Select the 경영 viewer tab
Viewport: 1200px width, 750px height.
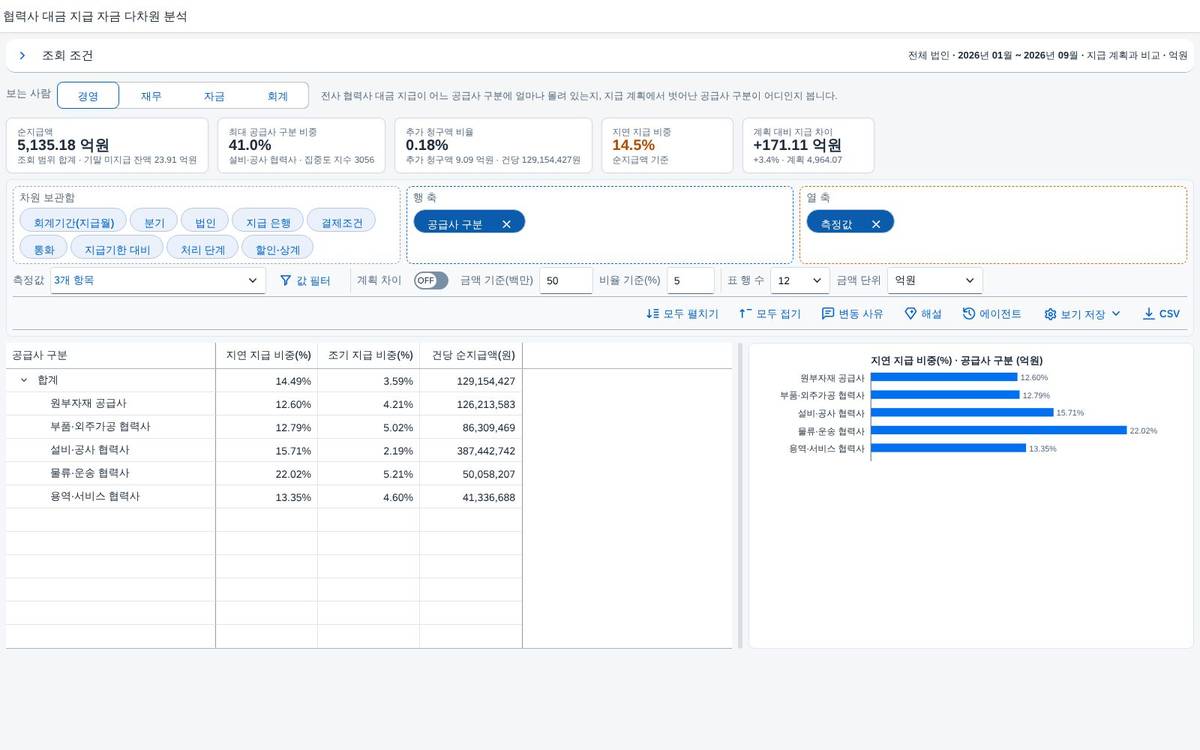click(88, 96)
